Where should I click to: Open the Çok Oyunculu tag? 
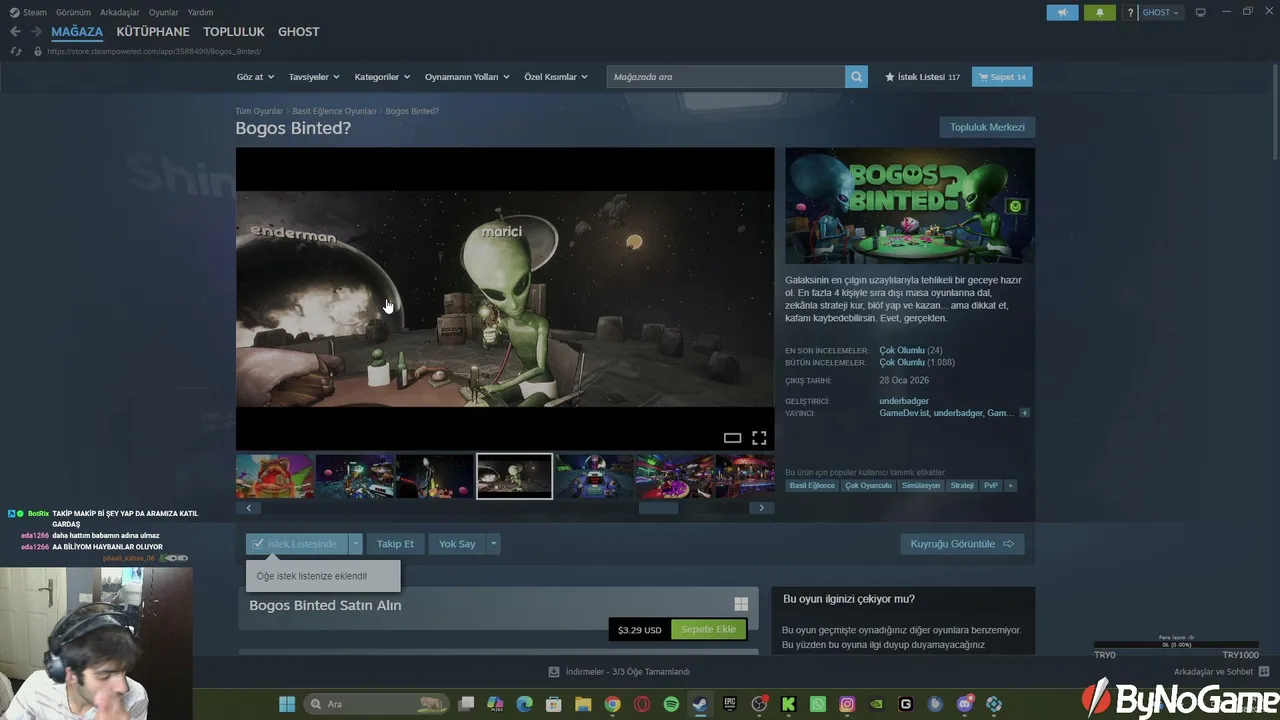(868, 485)
